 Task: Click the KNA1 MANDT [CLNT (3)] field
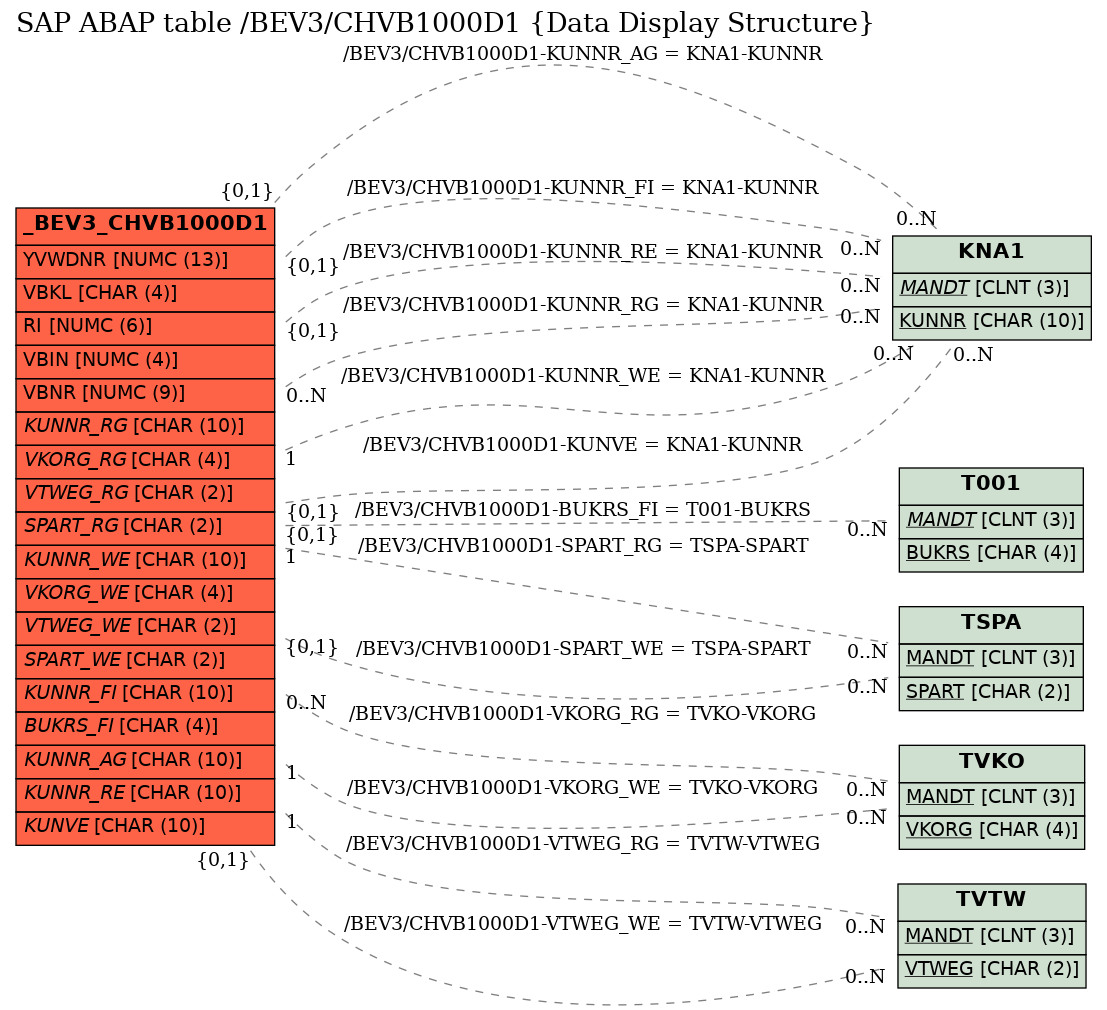pyautogui.click(x=991, y=289)
